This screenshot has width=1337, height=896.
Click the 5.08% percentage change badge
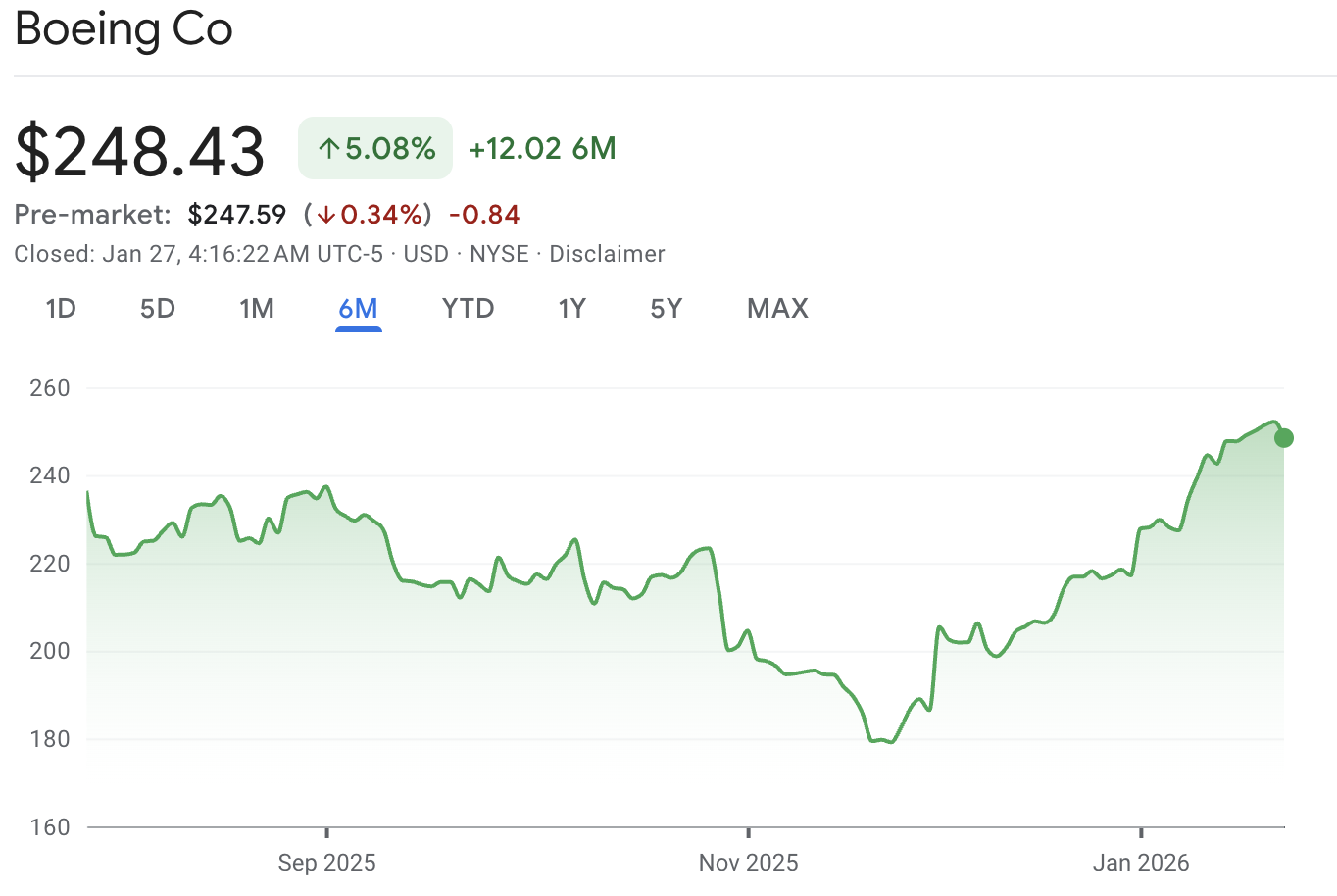[x=375, y=148]
